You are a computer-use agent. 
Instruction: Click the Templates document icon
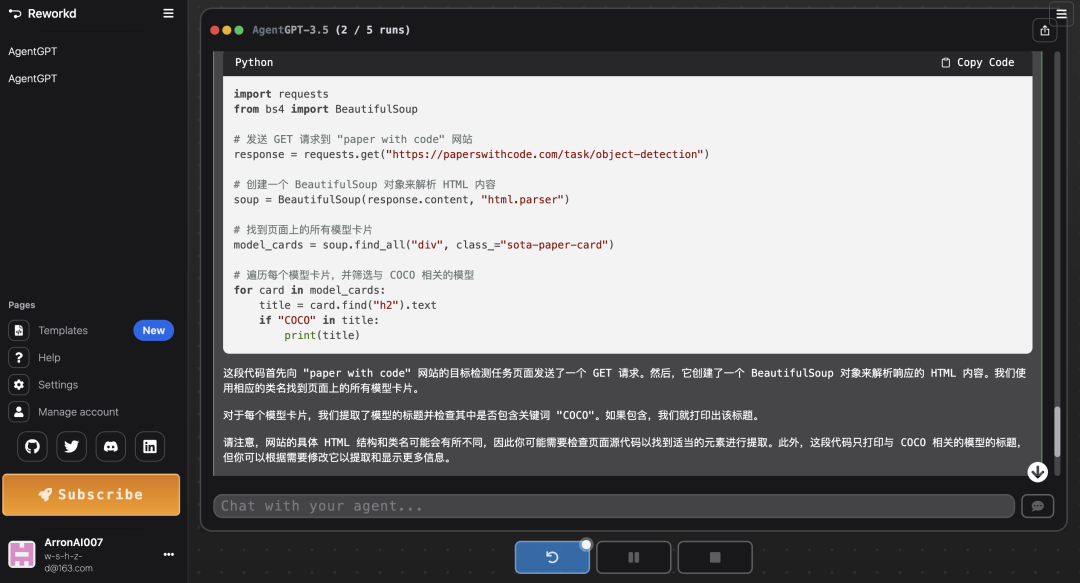click(x=19, y=330)
